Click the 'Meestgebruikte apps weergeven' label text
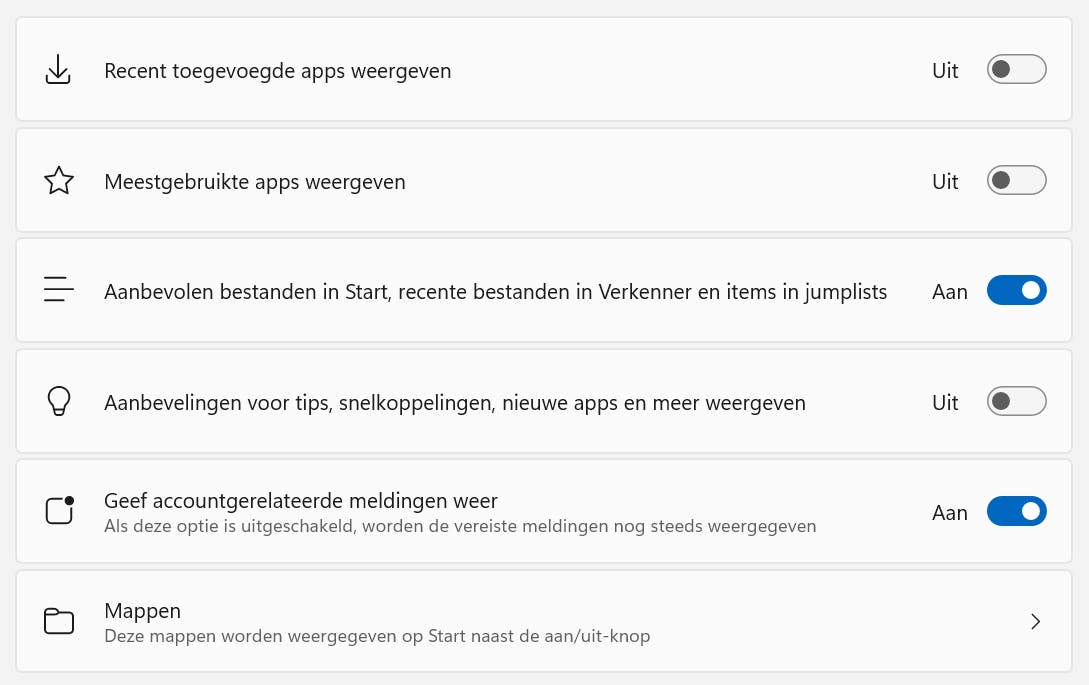Screen dimensions: 1089x685 pyautogui.click(x=254, y=182)
